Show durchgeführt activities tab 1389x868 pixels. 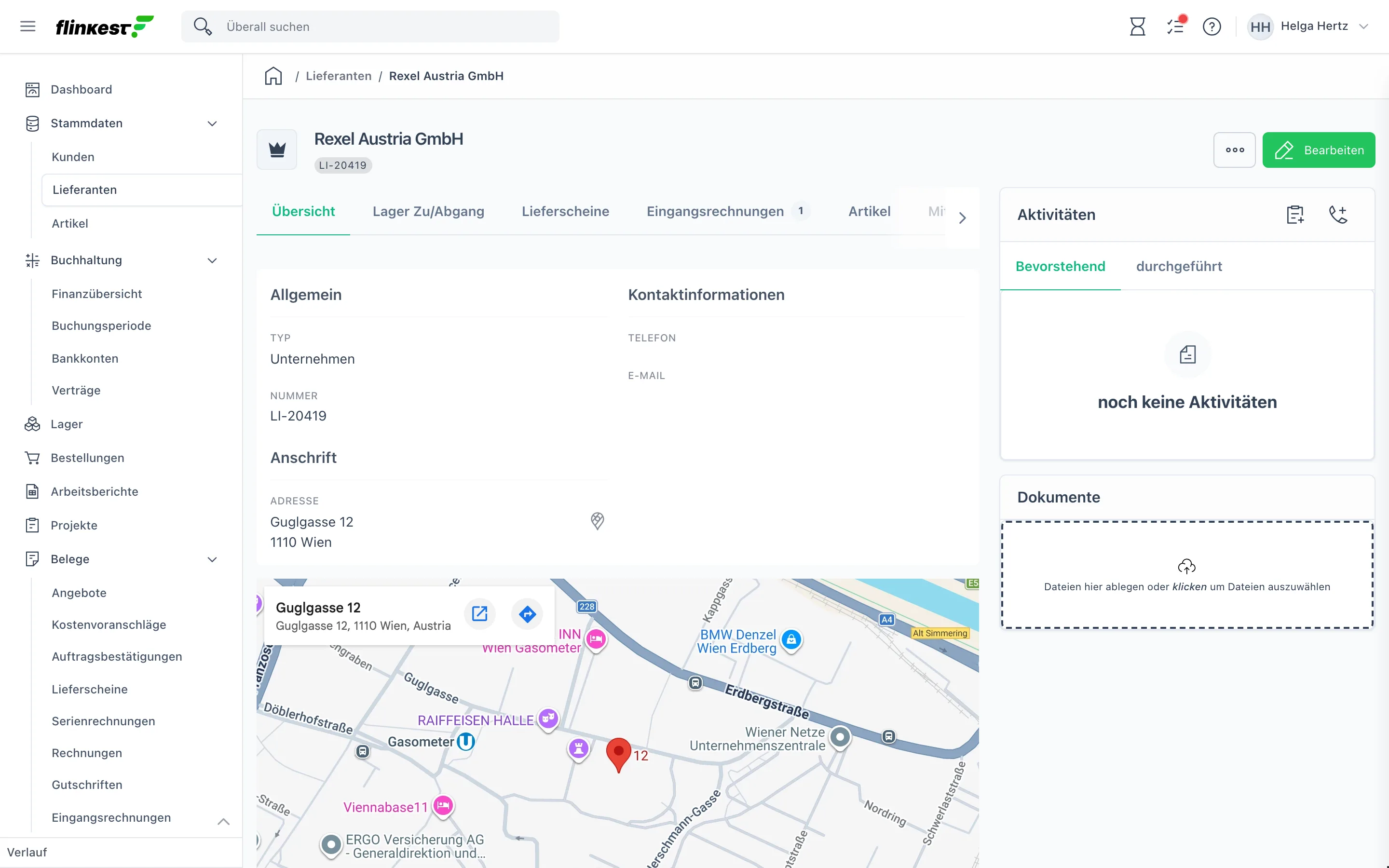[x=1179, y=266]
